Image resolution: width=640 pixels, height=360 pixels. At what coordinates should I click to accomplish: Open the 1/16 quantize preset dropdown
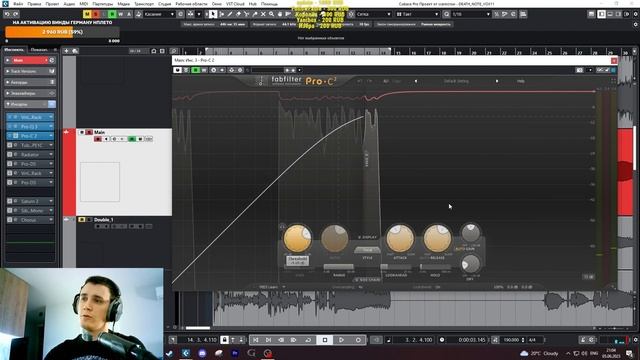point(471,14)
